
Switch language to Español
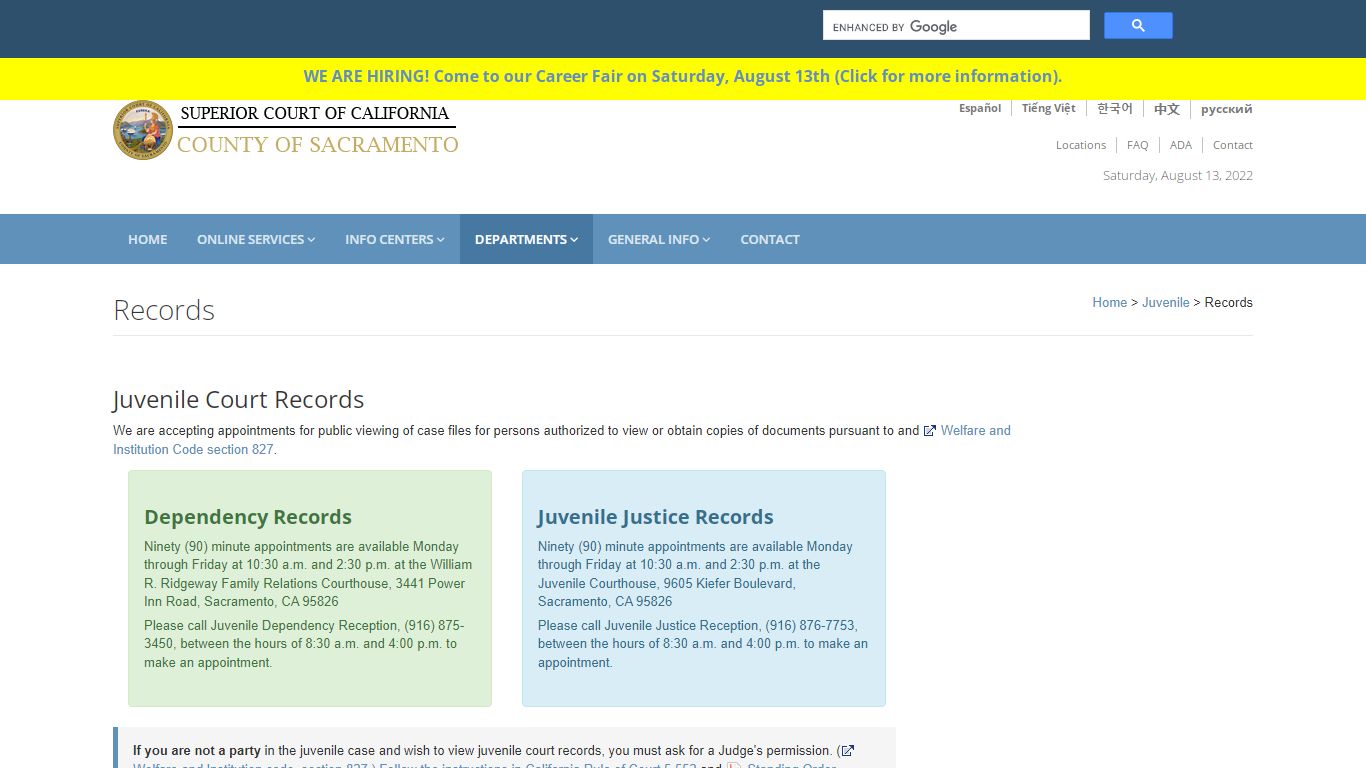point(980,108)
